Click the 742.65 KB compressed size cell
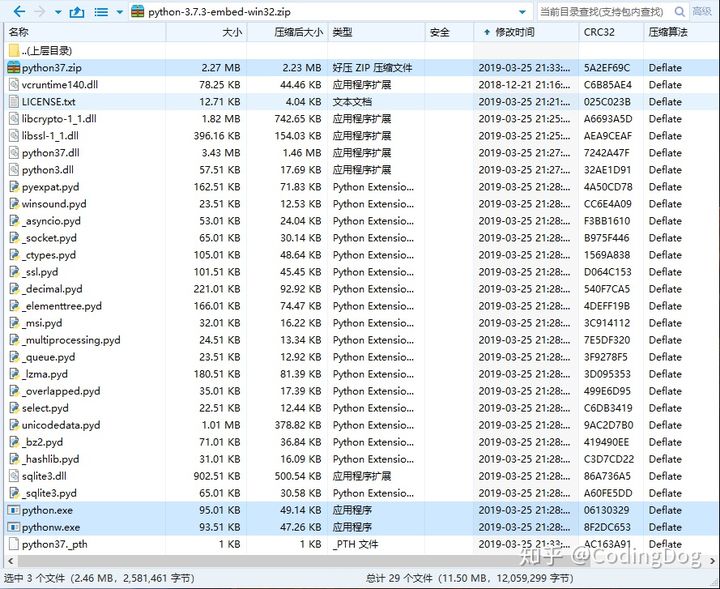 tap(298, 119)
